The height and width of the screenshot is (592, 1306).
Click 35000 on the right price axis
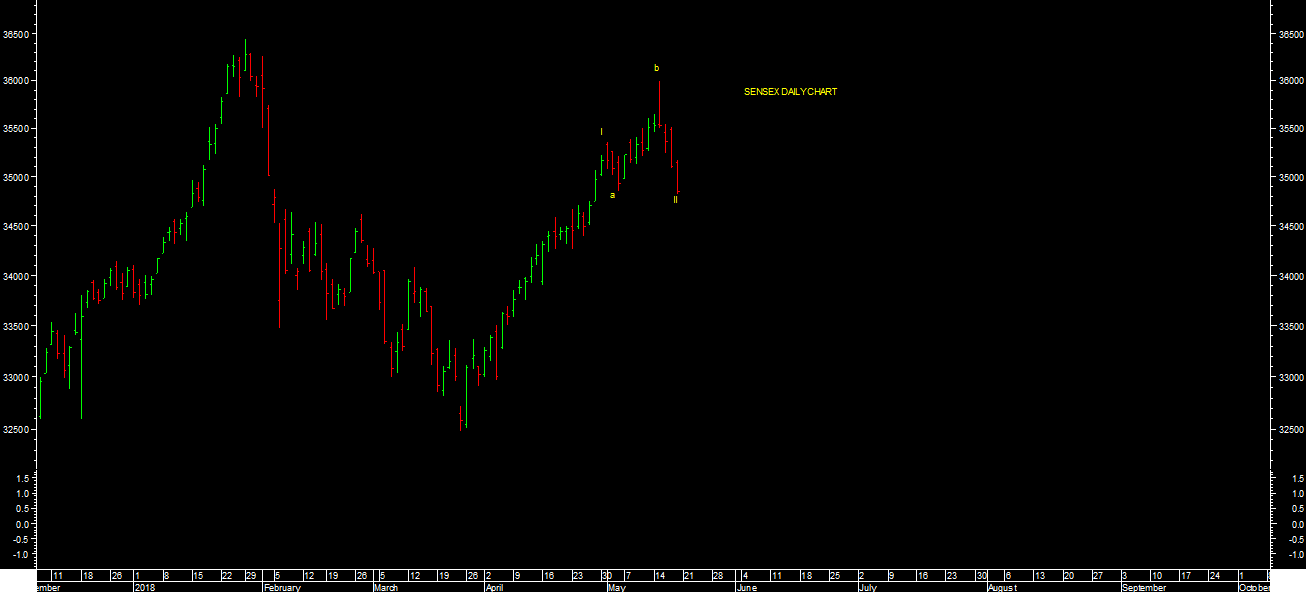click(1290, 178)
